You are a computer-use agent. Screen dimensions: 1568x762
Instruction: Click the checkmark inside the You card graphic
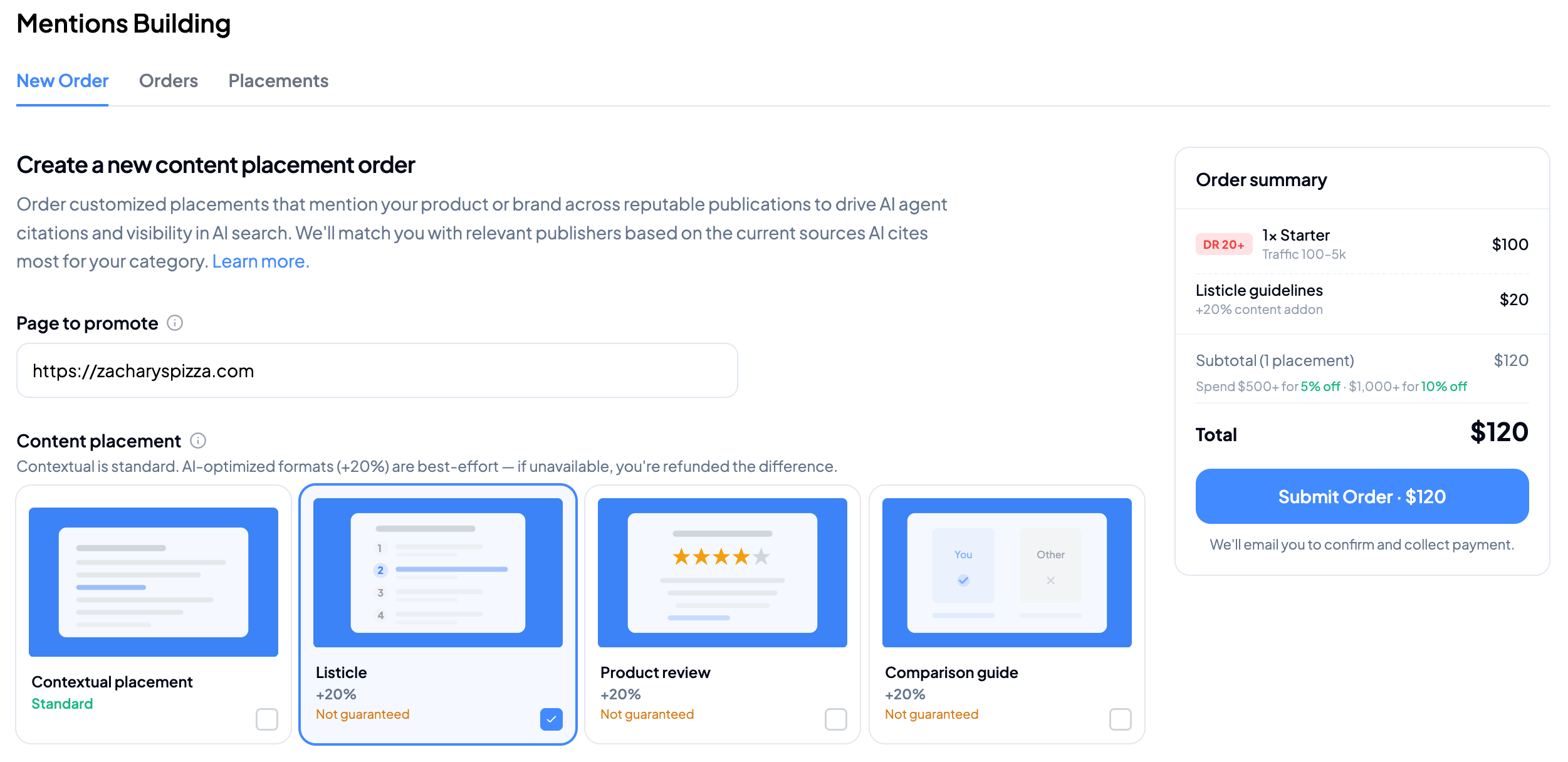point(963,580)
